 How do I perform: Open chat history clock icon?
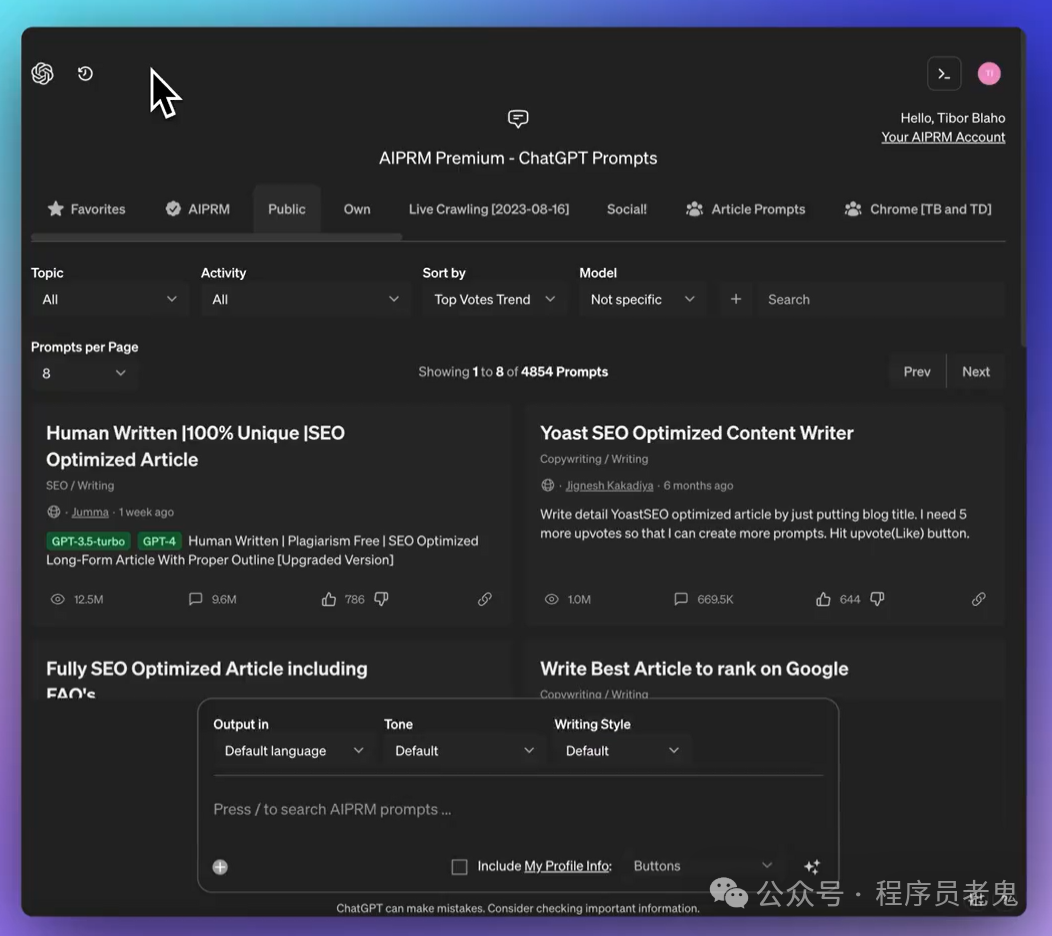tap(85, 73)
